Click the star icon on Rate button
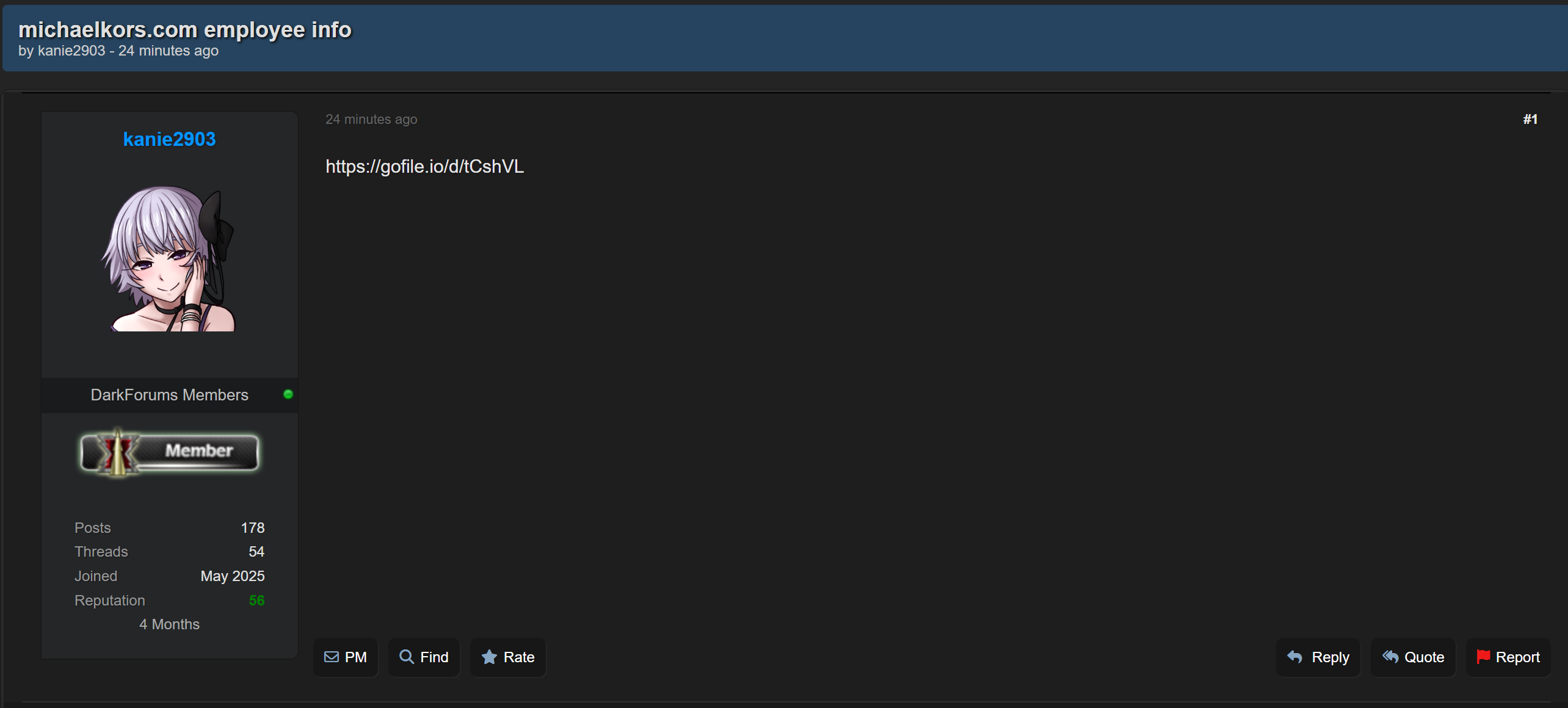This screenshot has height=708, width=1568. coord(489,657)
